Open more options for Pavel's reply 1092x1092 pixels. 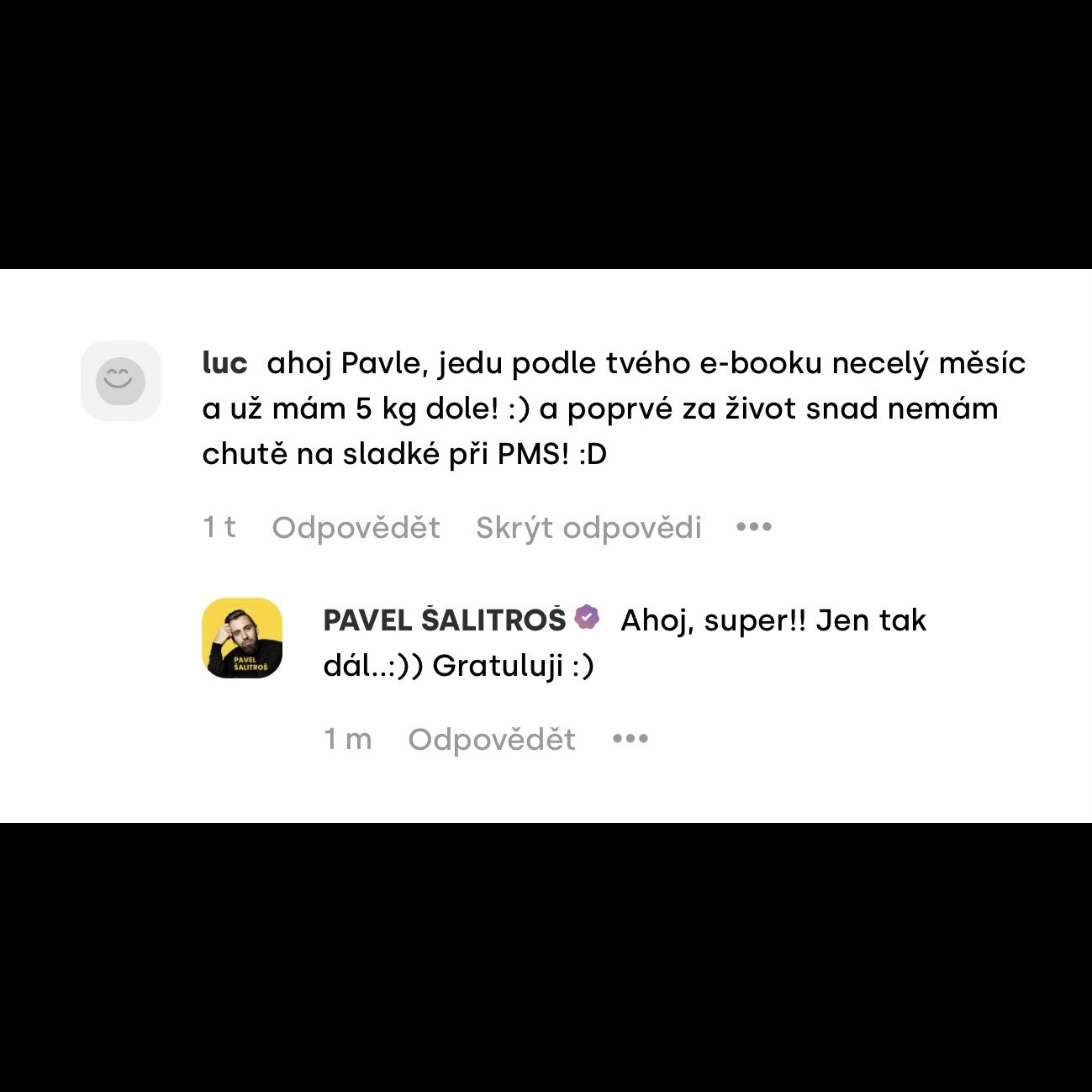coord(630,739)
